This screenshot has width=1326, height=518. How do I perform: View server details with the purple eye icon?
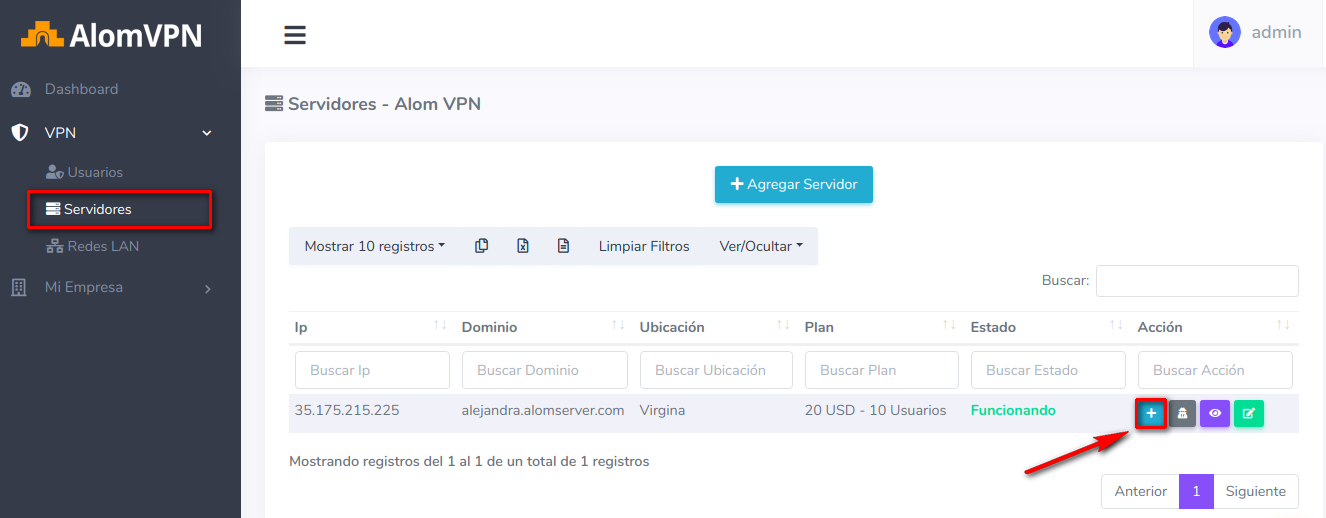1215,413
